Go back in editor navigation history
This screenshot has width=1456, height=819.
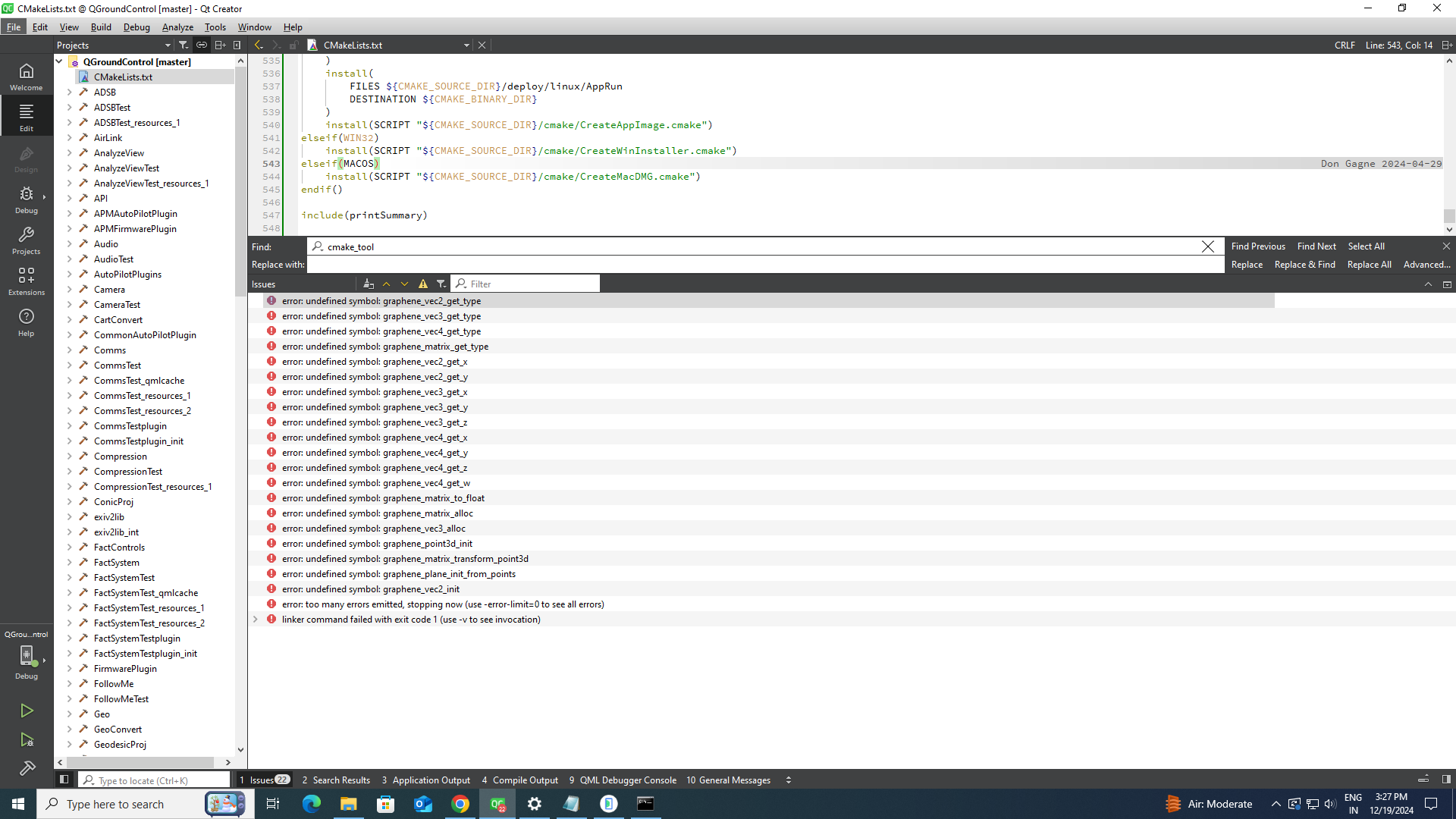pos(259,45)
